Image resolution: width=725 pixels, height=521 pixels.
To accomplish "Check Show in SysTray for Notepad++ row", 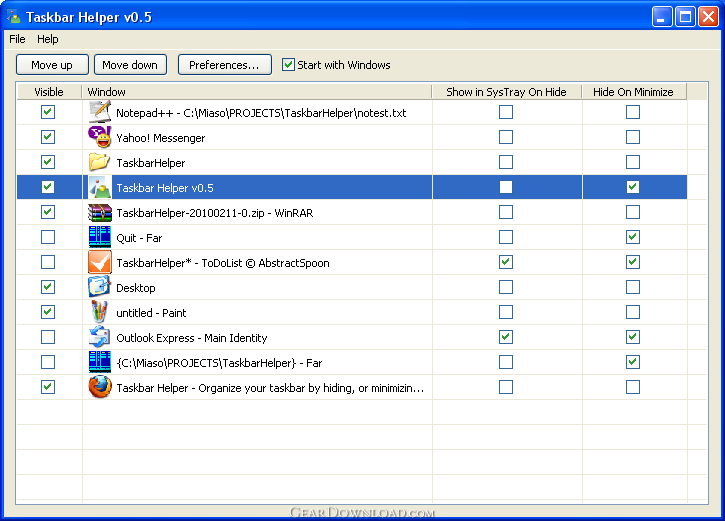I will click(506, 112).
